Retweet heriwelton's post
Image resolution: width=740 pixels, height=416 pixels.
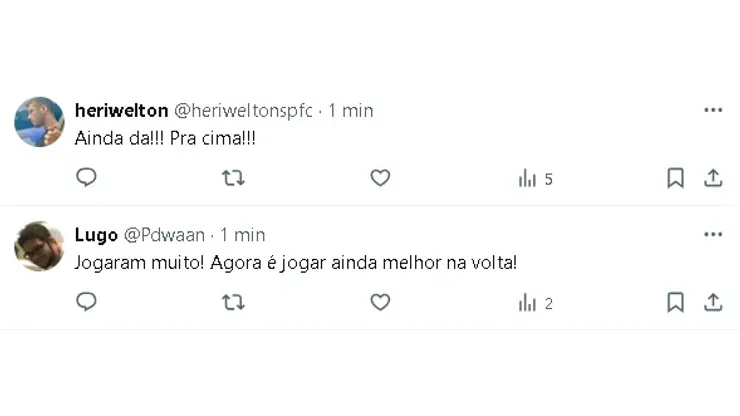point(233,178)
